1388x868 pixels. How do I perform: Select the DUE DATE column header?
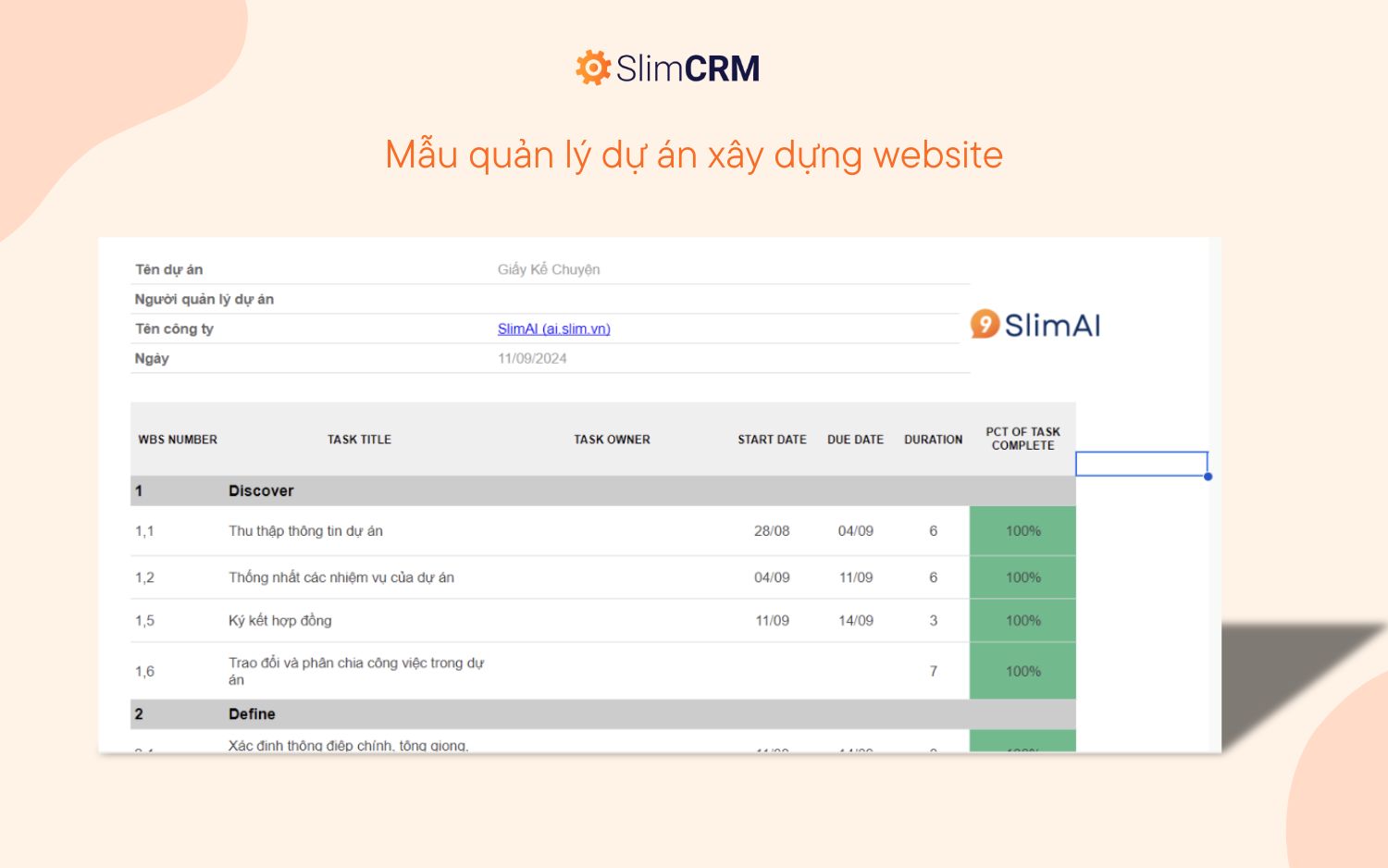pos(855,440)
